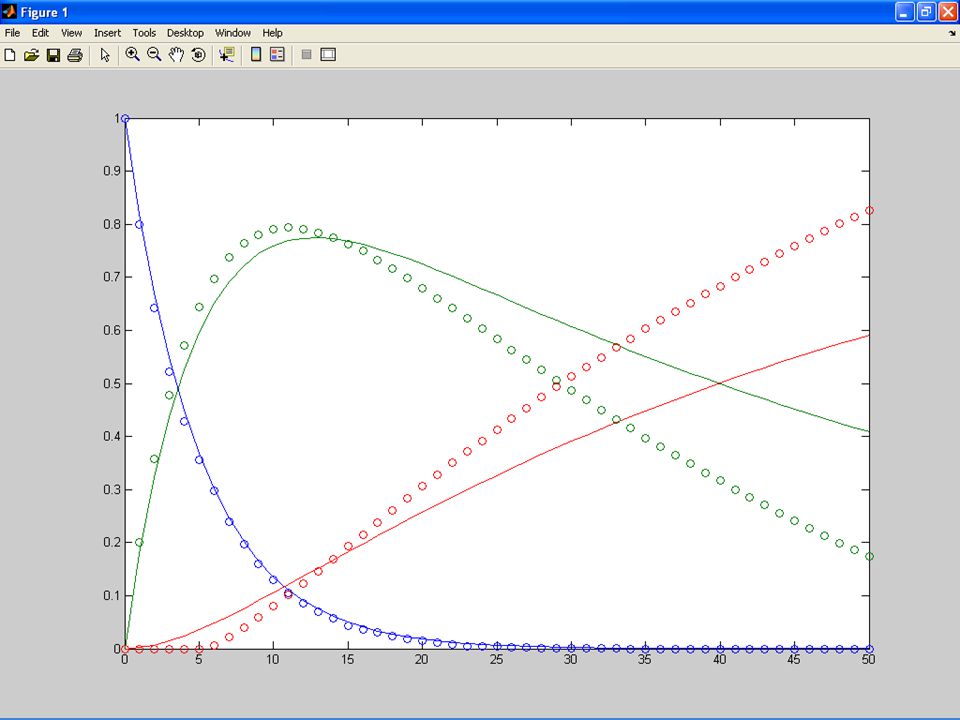Select the Pan hand tool
960x720 pixels.
[x=176, y=54]
